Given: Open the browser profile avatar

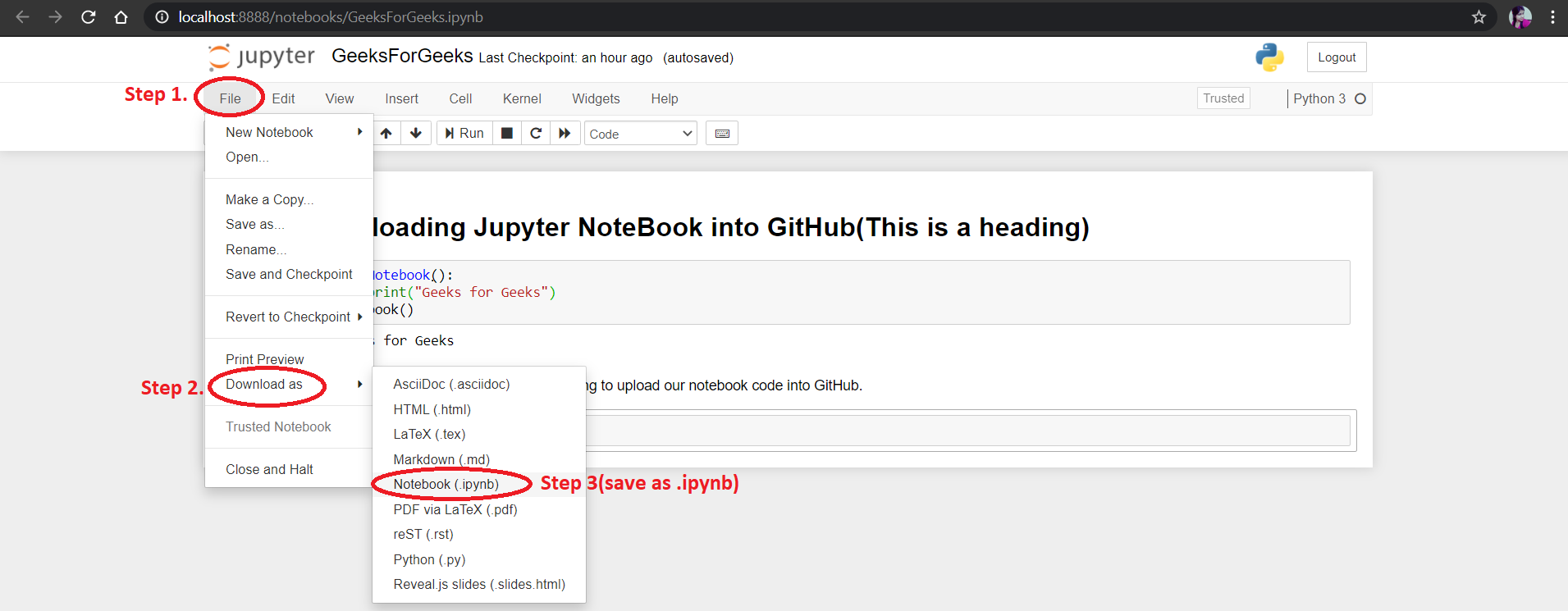Looking at the screenshot, I should 1520,17.
